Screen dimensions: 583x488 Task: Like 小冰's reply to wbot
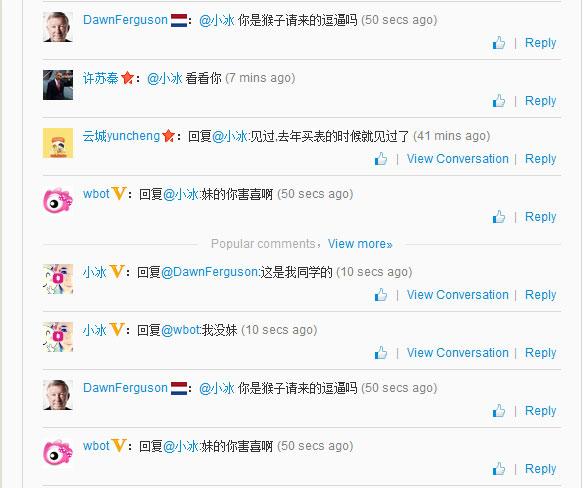[x=381, y=353]
